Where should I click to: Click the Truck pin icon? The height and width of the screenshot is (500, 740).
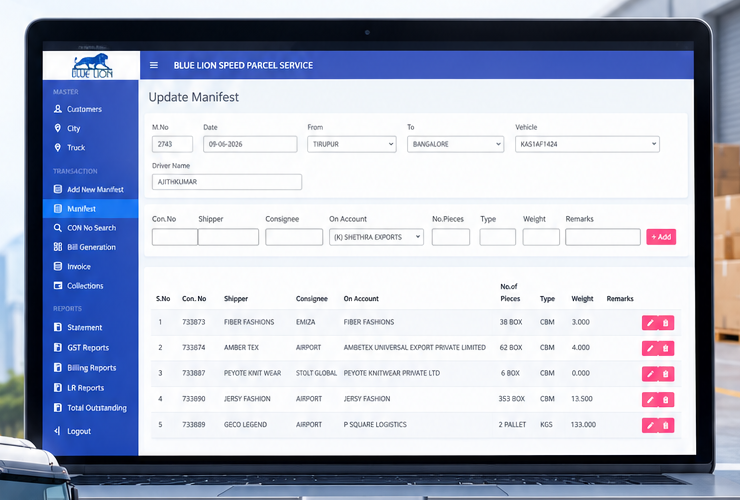(x=58, y=148)
